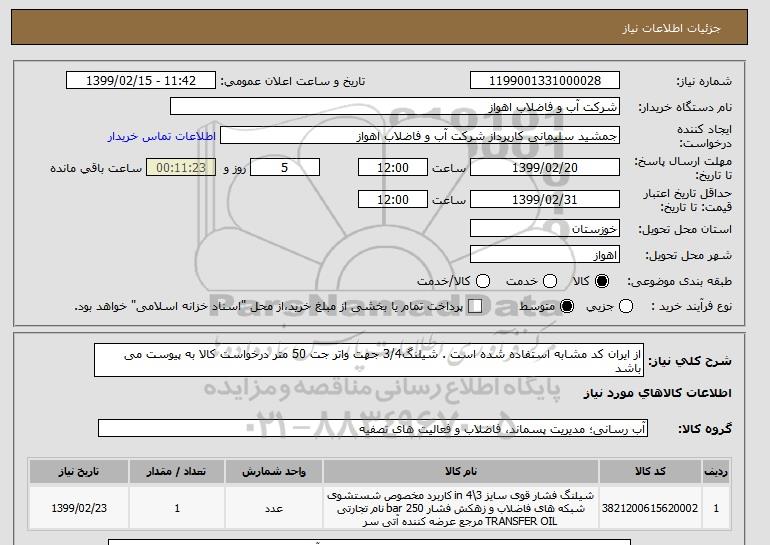The width and height of the screenshot is (770, 545).
Task: Click the شماره نیاز label
Action: 704,81
